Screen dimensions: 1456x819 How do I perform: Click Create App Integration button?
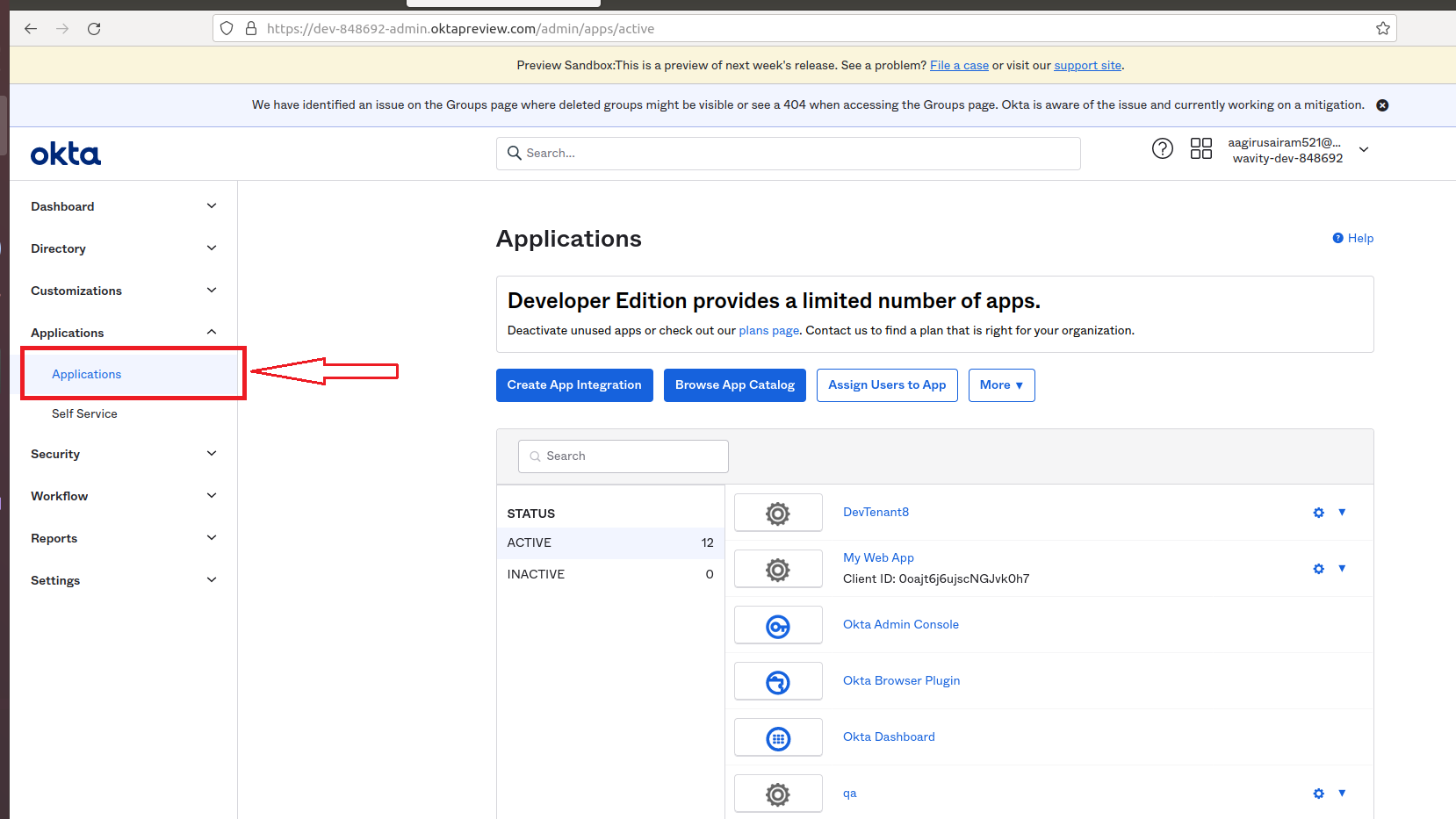(x=574, y=385)
